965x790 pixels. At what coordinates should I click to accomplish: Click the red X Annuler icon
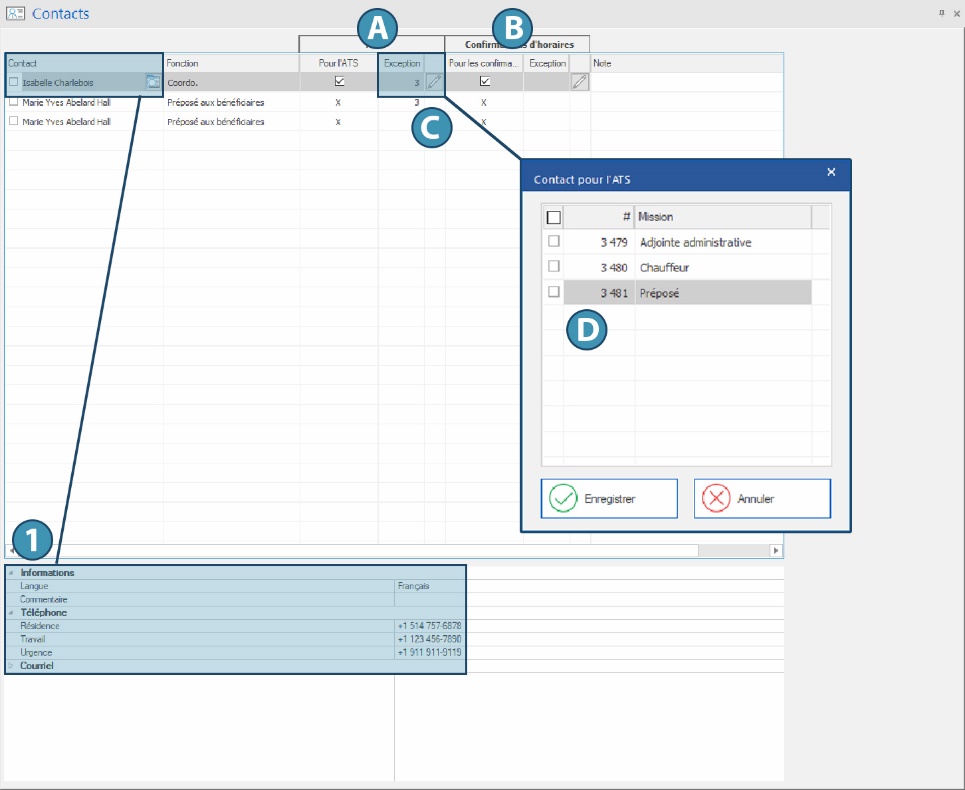716,498
